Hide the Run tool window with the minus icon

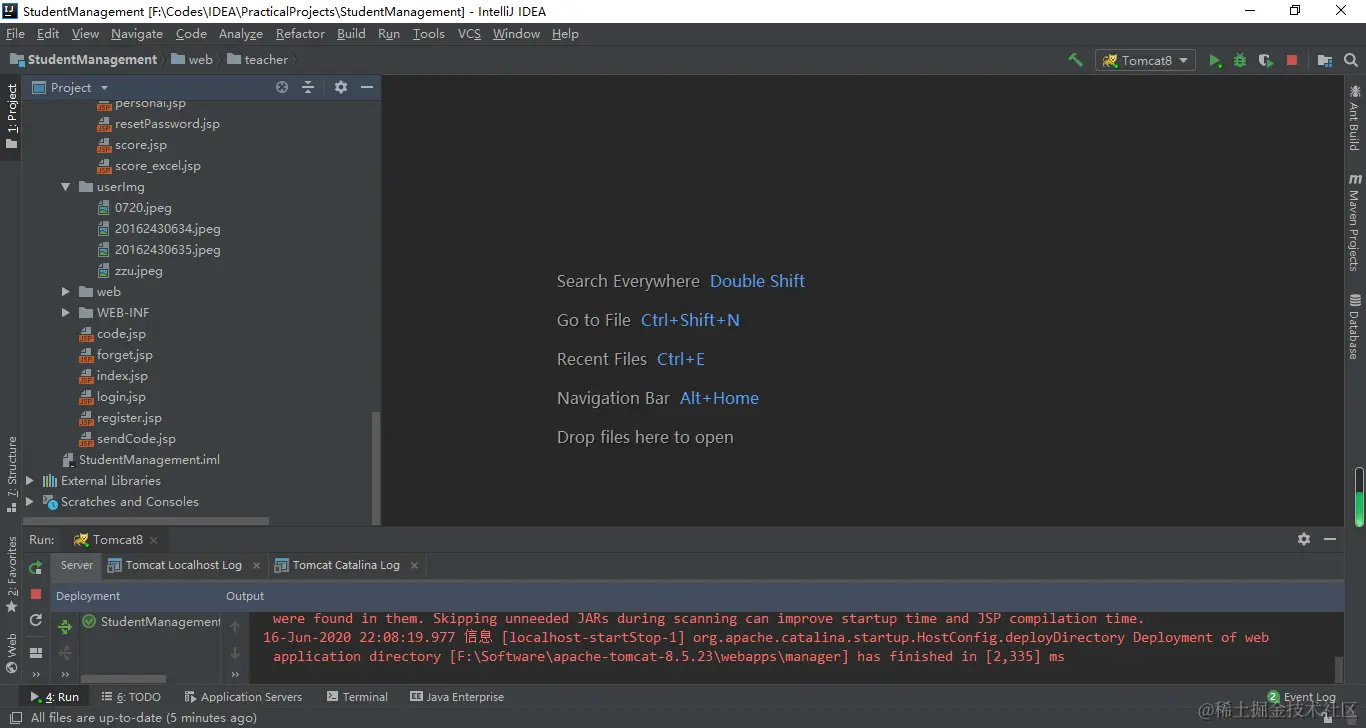click(x=1330, y=539)
